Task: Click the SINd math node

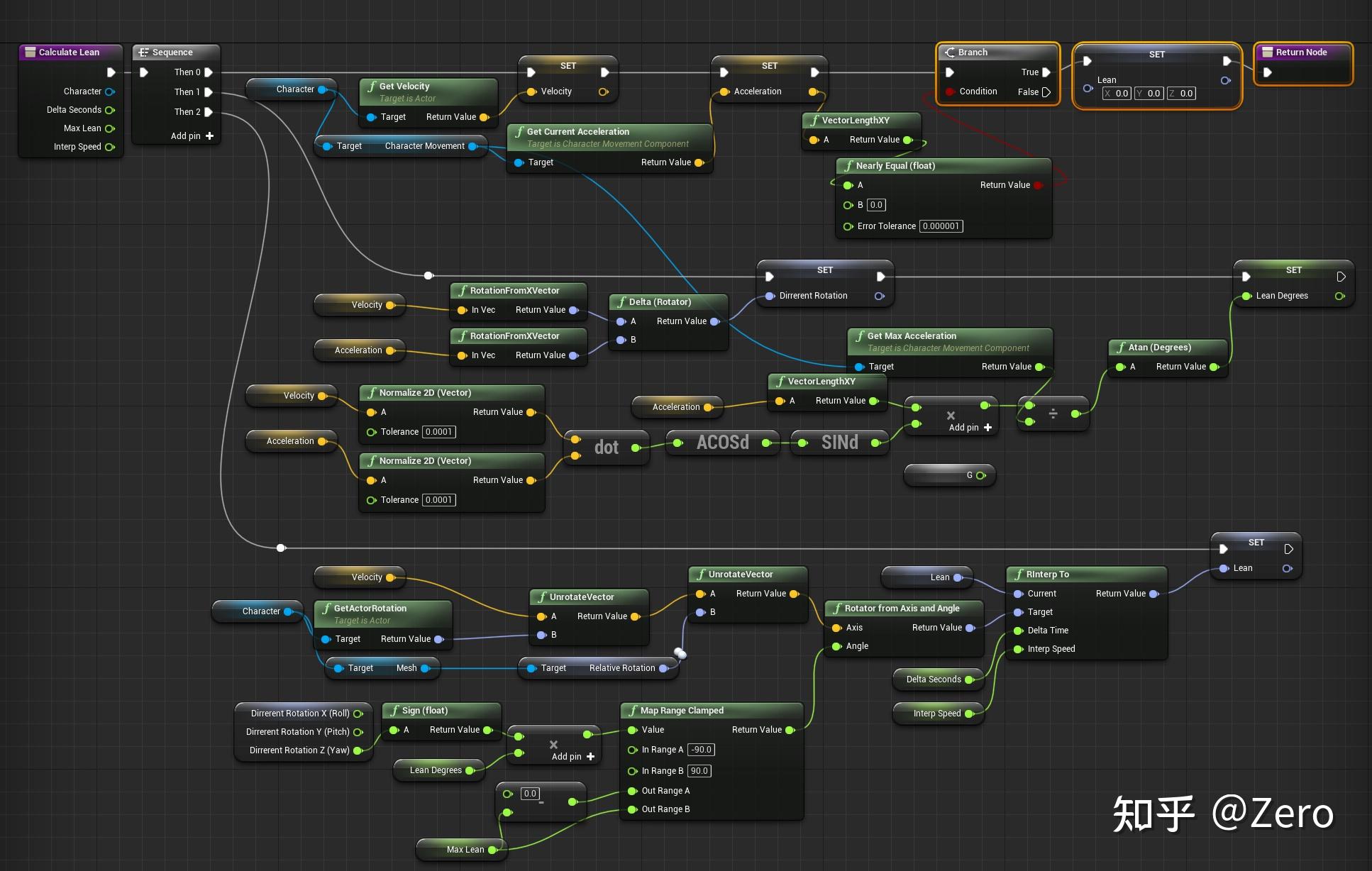Action: [839, 443]
